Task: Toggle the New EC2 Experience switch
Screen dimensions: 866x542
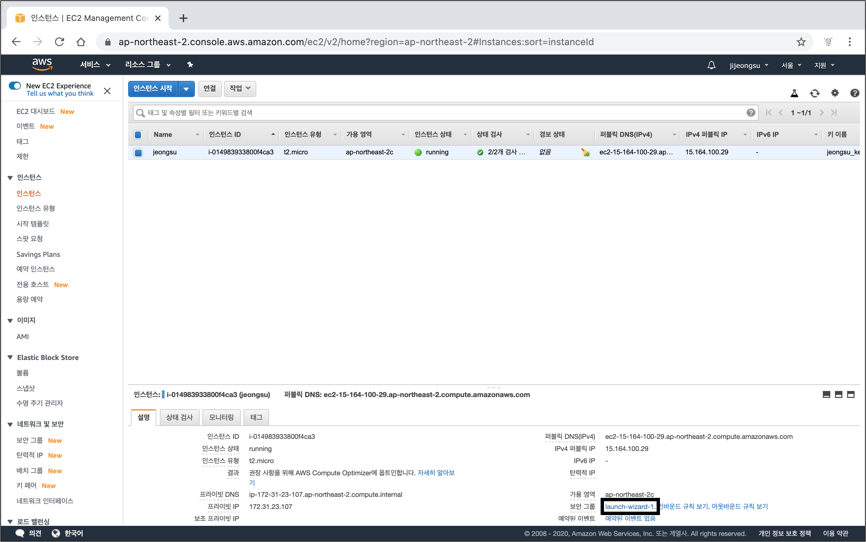Action: [x=15, y=86]
